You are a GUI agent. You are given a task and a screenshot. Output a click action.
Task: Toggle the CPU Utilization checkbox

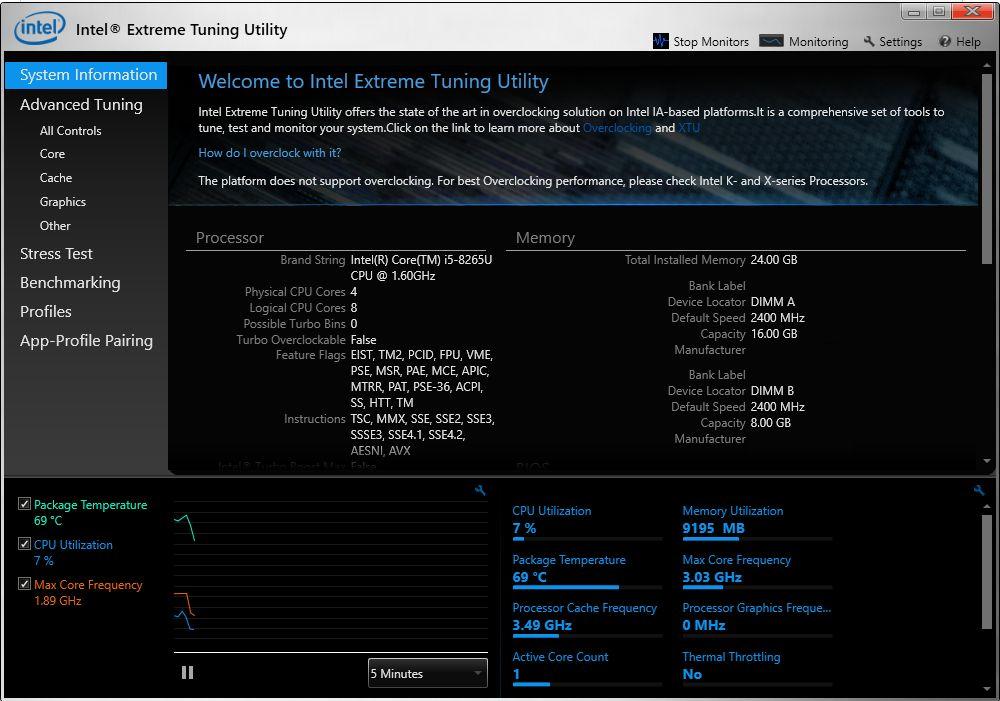(24, 544)
